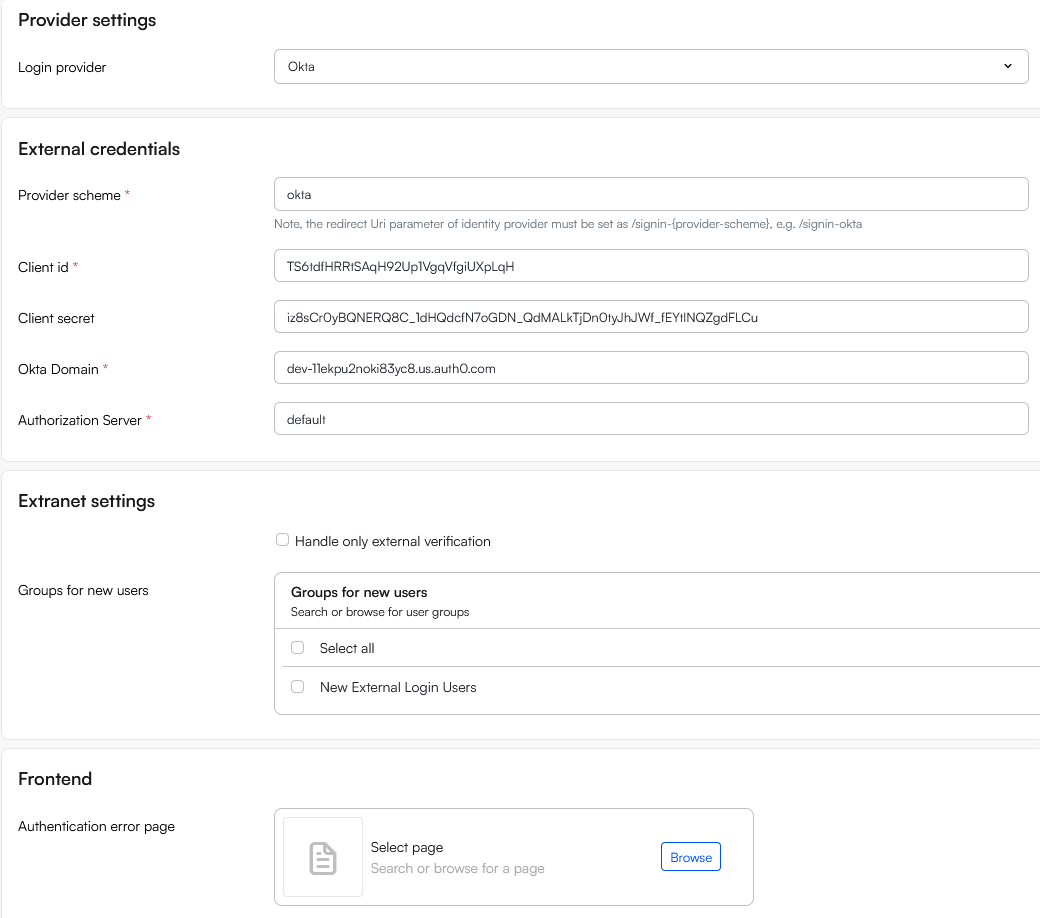The width and height of the screenshot is (1040, 918).
Task: Click the Authorization Server field
Action: click(x=650, y=419)
